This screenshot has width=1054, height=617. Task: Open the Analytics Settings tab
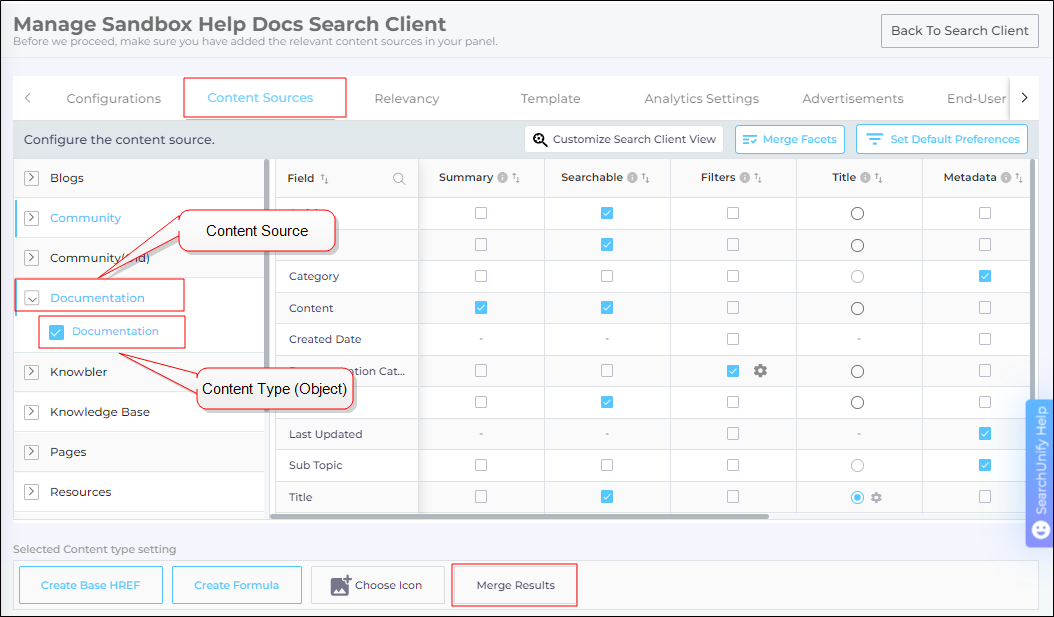click(x=701, y=98)
